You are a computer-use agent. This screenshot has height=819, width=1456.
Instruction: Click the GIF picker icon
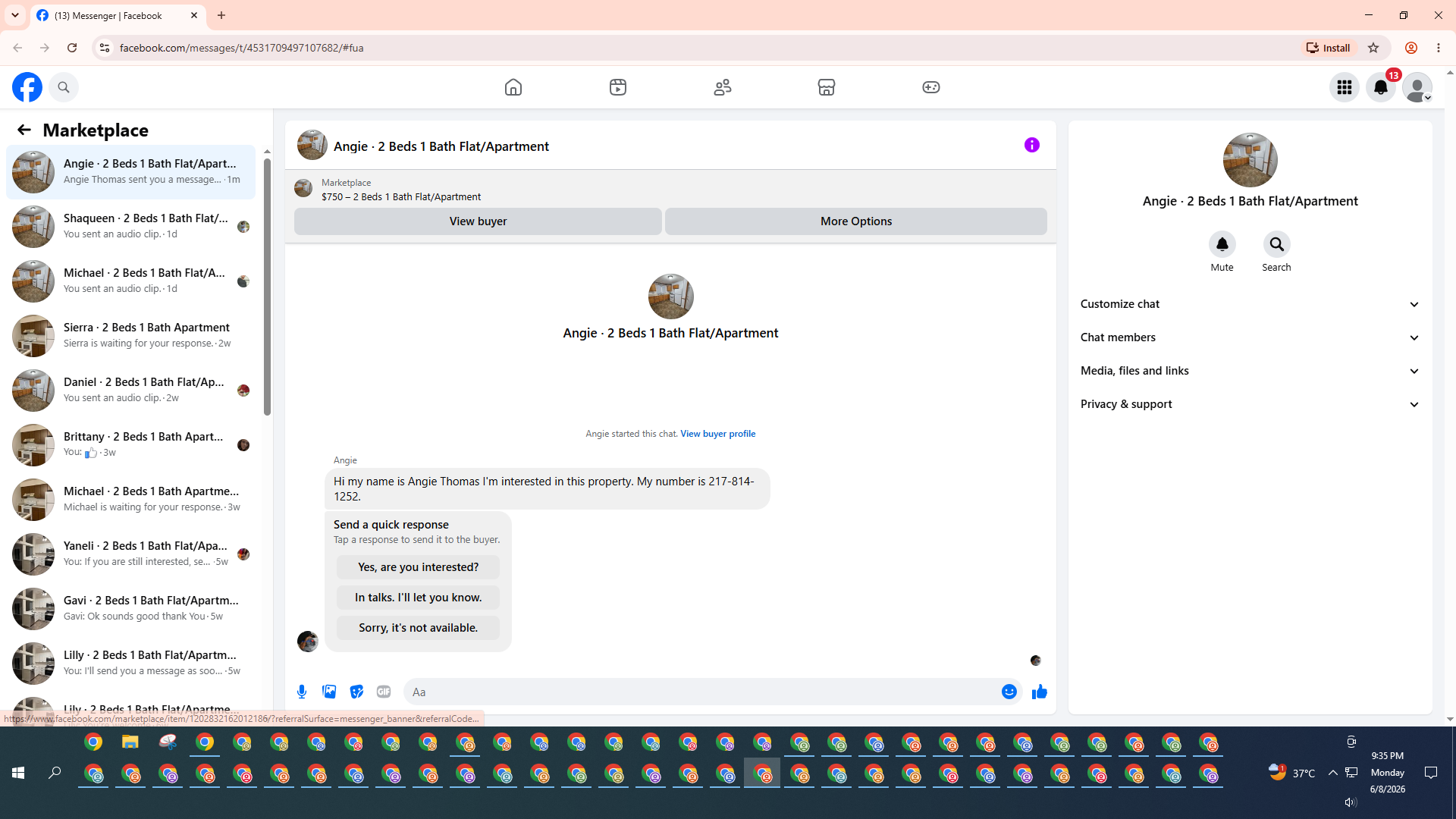(x=384, y=692)
